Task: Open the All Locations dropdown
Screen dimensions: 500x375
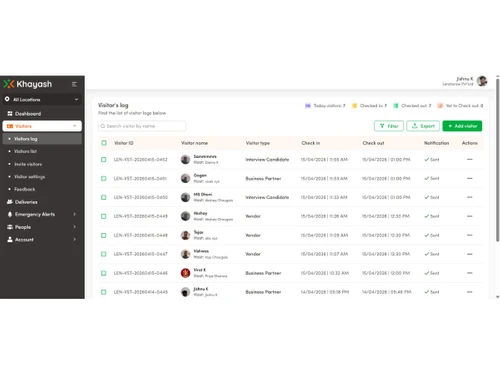Action: coord(42,99)
